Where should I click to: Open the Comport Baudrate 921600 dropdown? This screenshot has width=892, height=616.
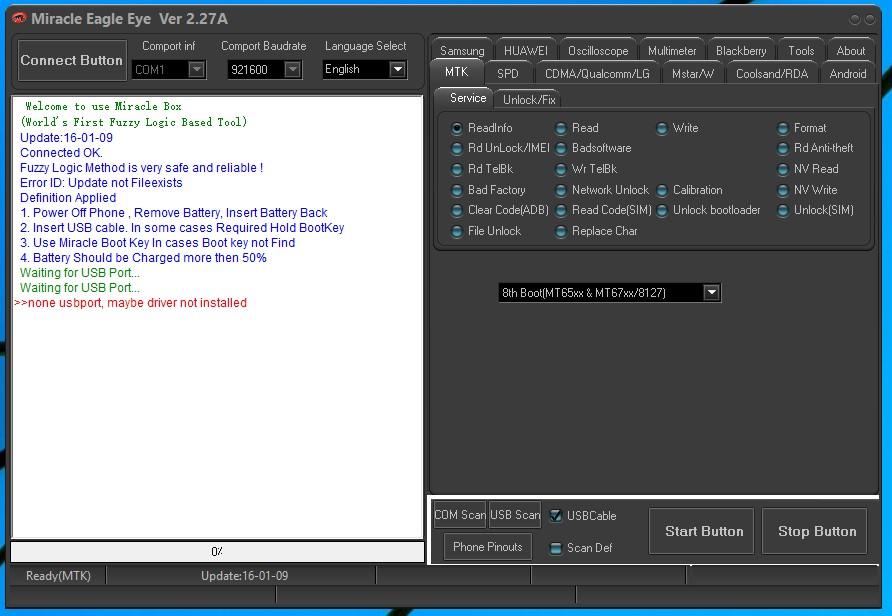[x=265, y=69]
